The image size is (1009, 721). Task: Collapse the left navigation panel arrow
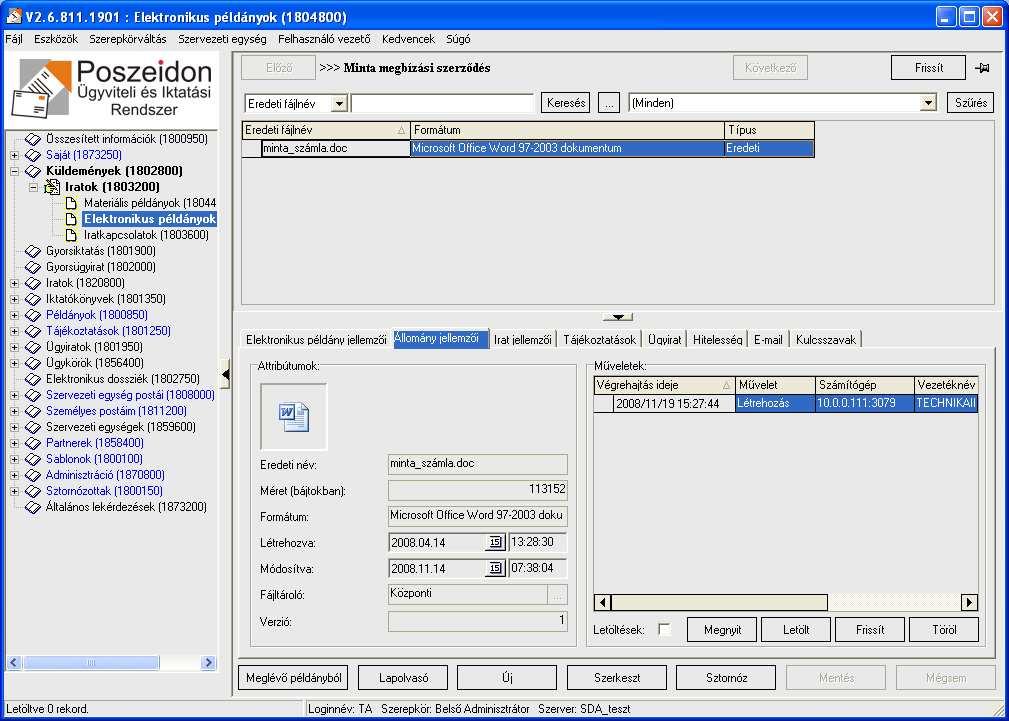225,374
